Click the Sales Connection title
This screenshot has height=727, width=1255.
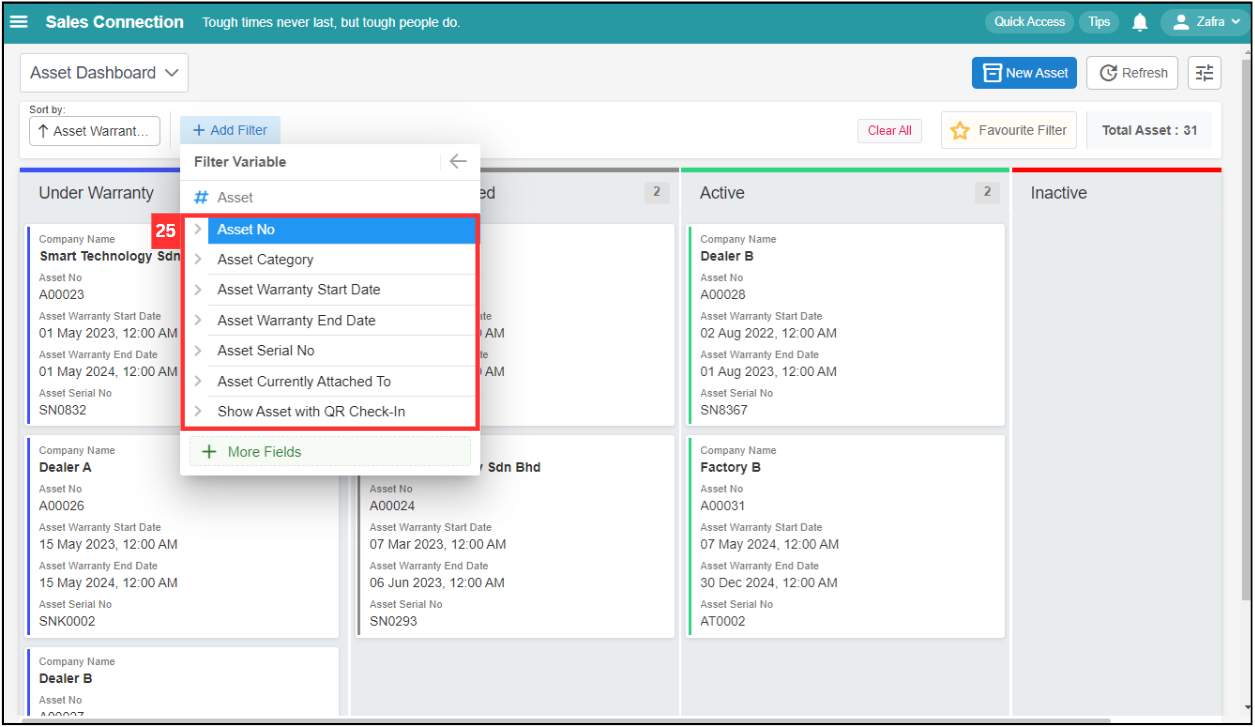coord(114,22)
